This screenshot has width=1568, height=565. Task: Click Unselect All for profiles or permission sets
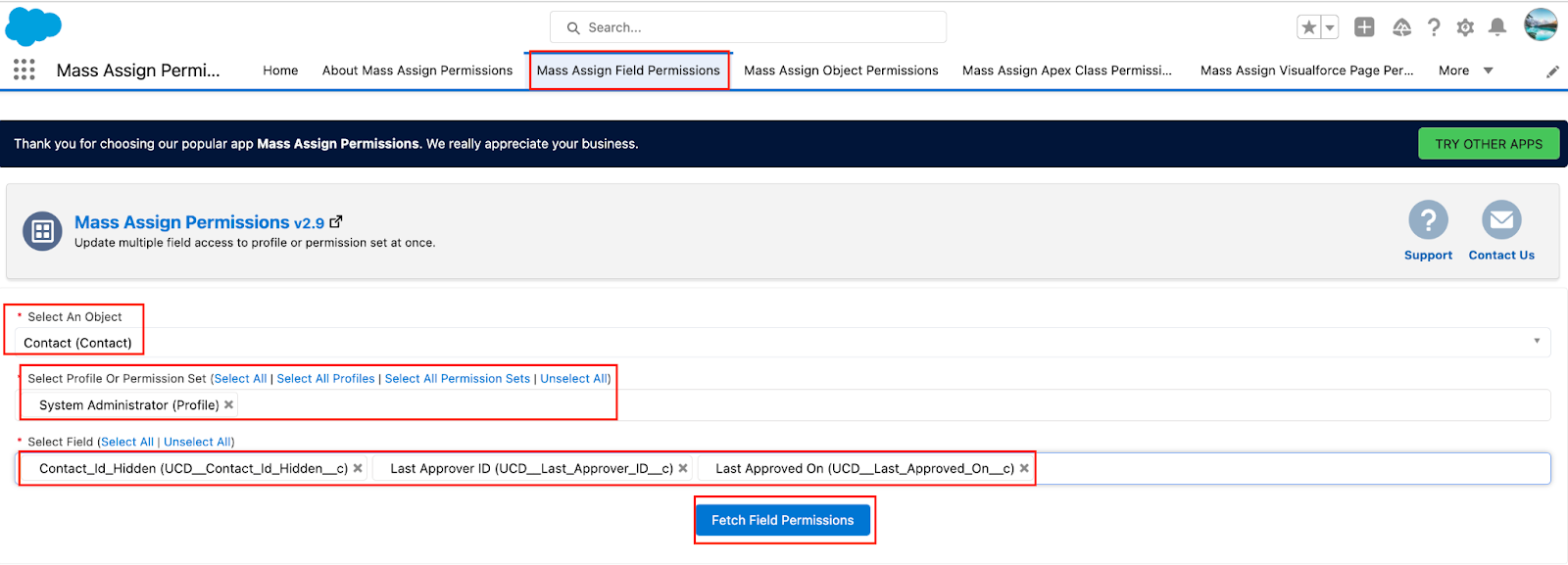574,378
